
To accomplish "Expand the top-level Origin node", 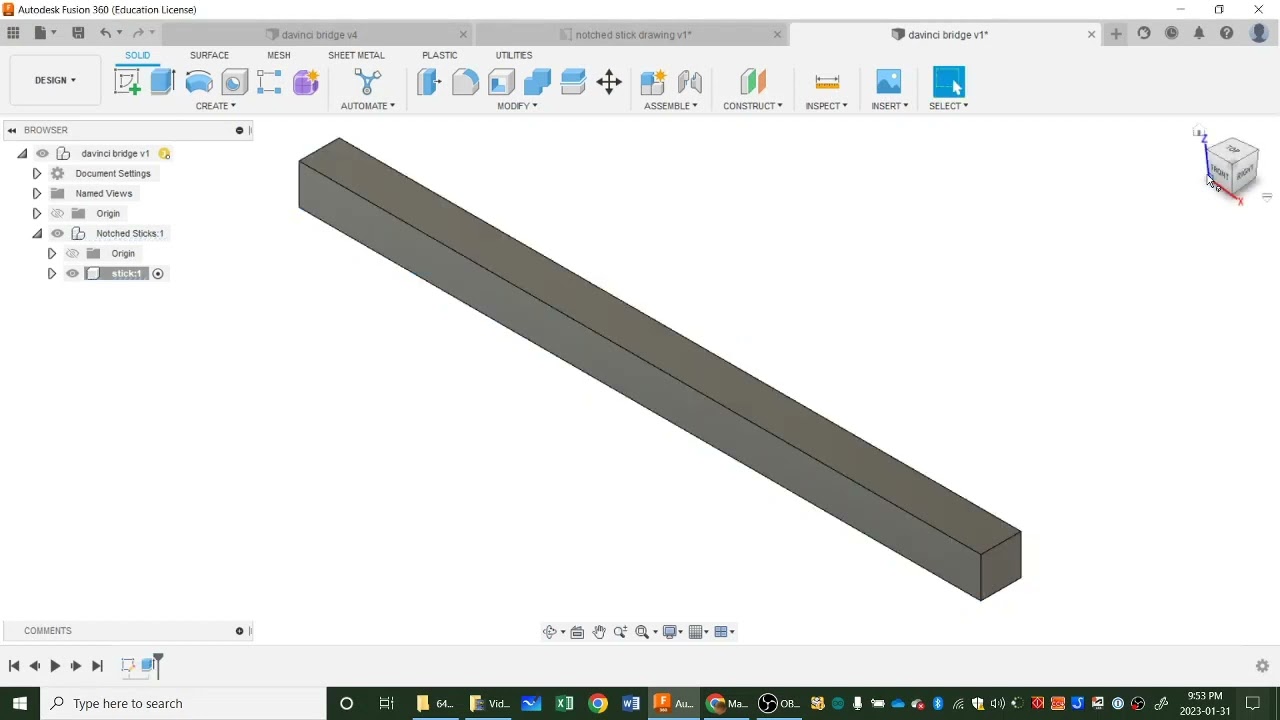I will point(37,213).
